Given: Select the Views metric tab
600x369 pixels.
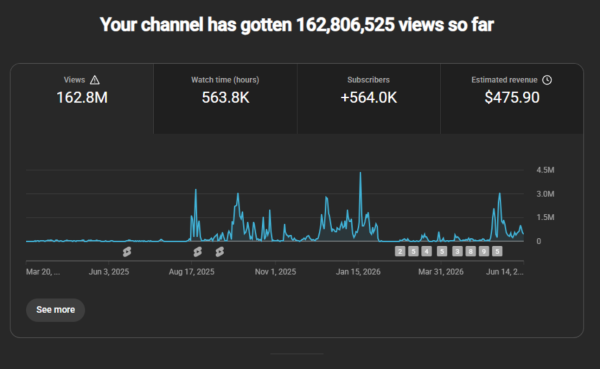Looking at the screenshot, I should click(82, 99).
